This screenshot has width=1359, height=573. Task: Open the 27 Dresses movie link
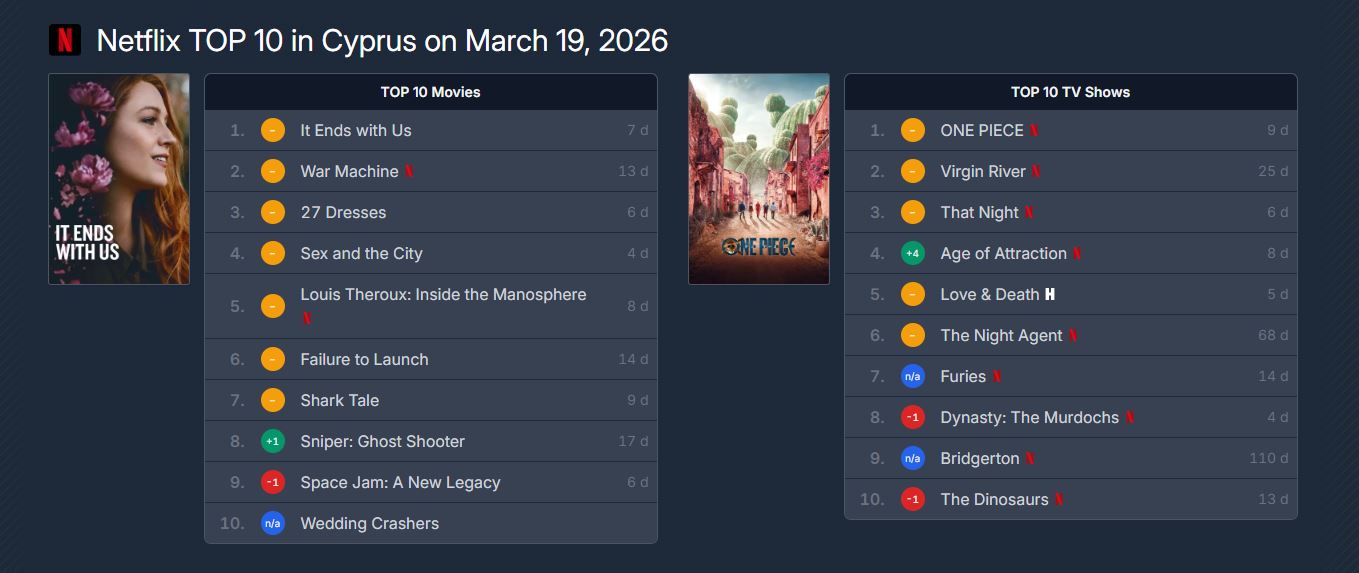tap(343, 213)
